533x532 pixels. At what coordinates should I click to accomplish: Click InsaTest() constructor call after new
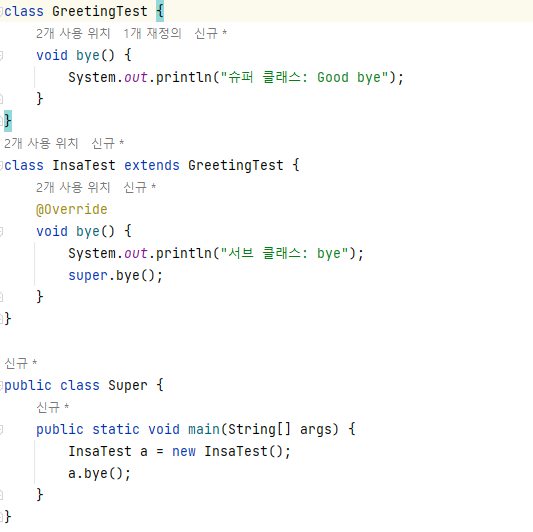pos(244,451)
